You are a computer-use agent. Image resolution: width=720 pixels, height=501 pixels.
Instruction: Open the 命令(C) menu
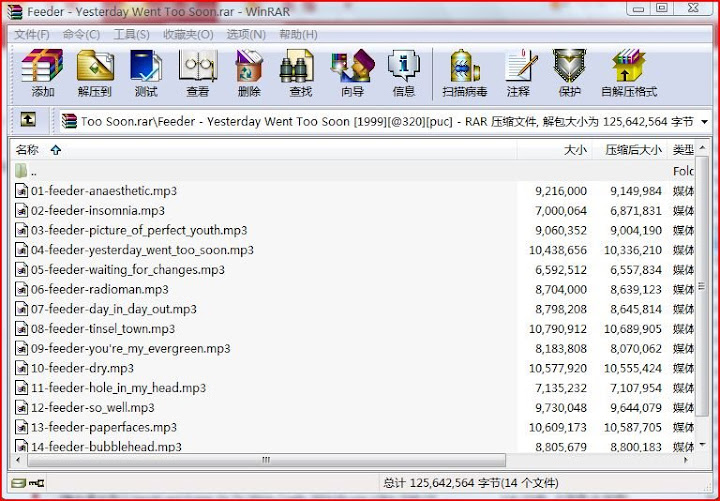coord(81,34)
